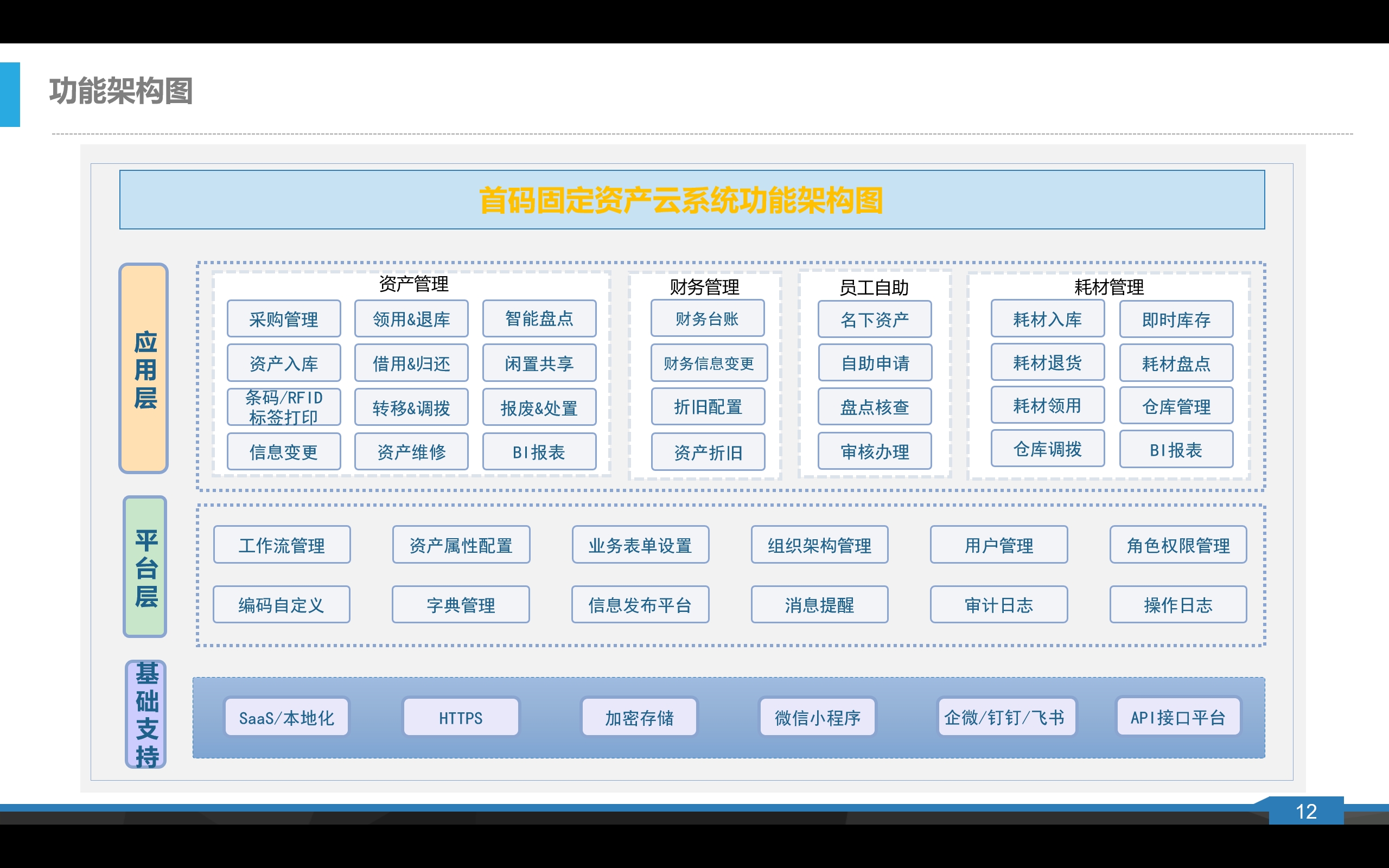The height and width of the screenshot is (868, 1389).
Task: Click the 首码固定资产云系统功能架构图 title banner
Action: point(692,200)
